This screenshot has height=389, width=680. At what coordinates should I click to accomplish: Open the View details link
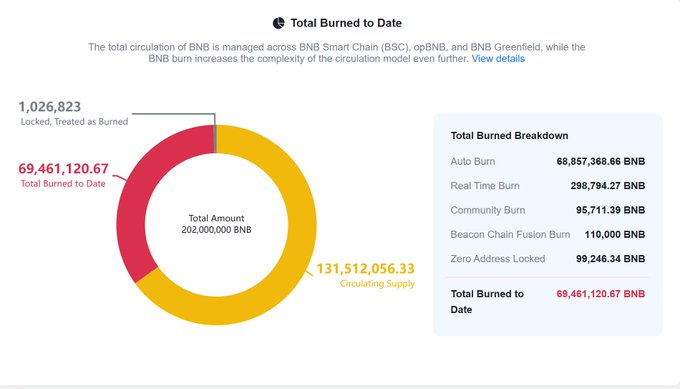498,59
